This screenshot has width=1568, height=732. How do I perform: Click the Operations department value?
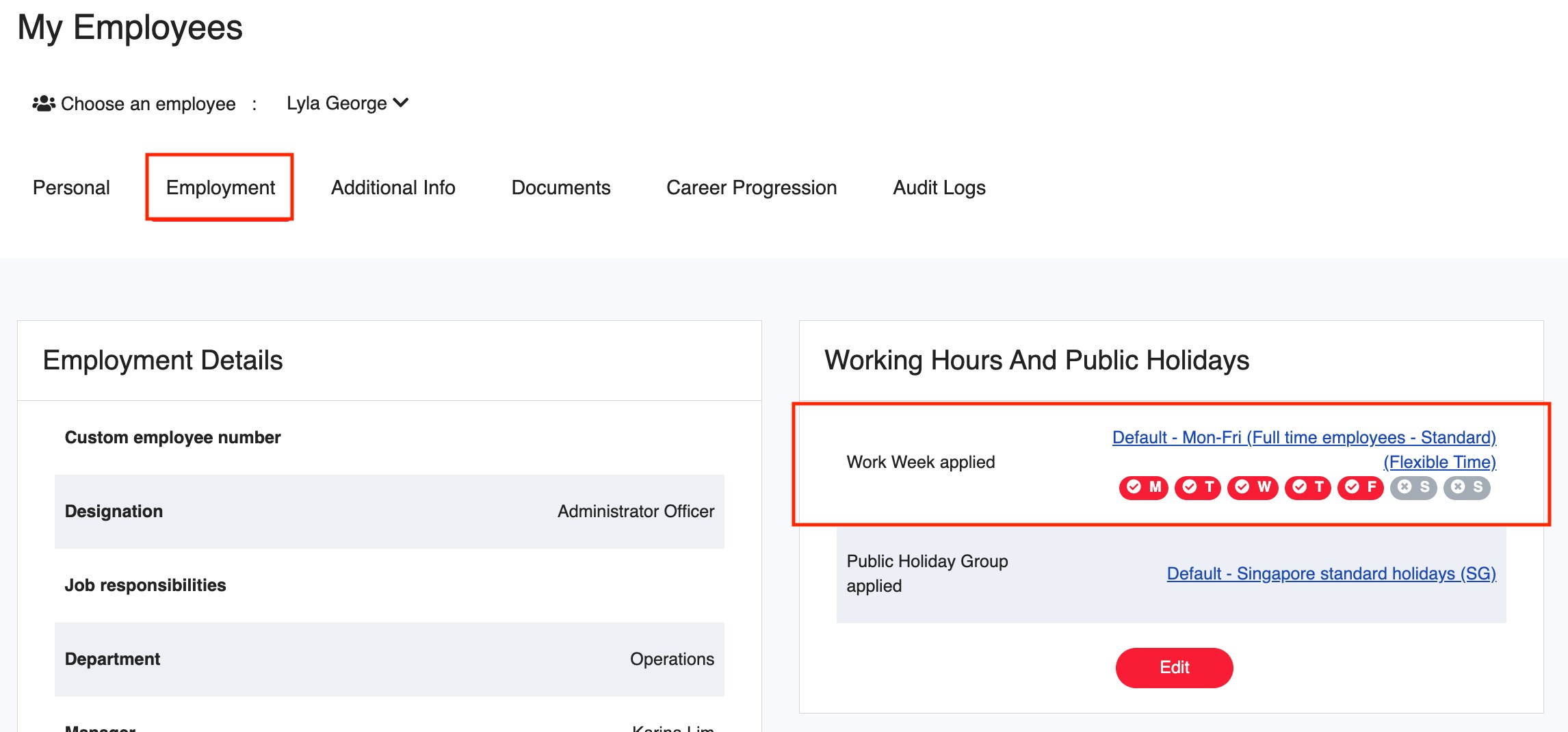point(672,659)
